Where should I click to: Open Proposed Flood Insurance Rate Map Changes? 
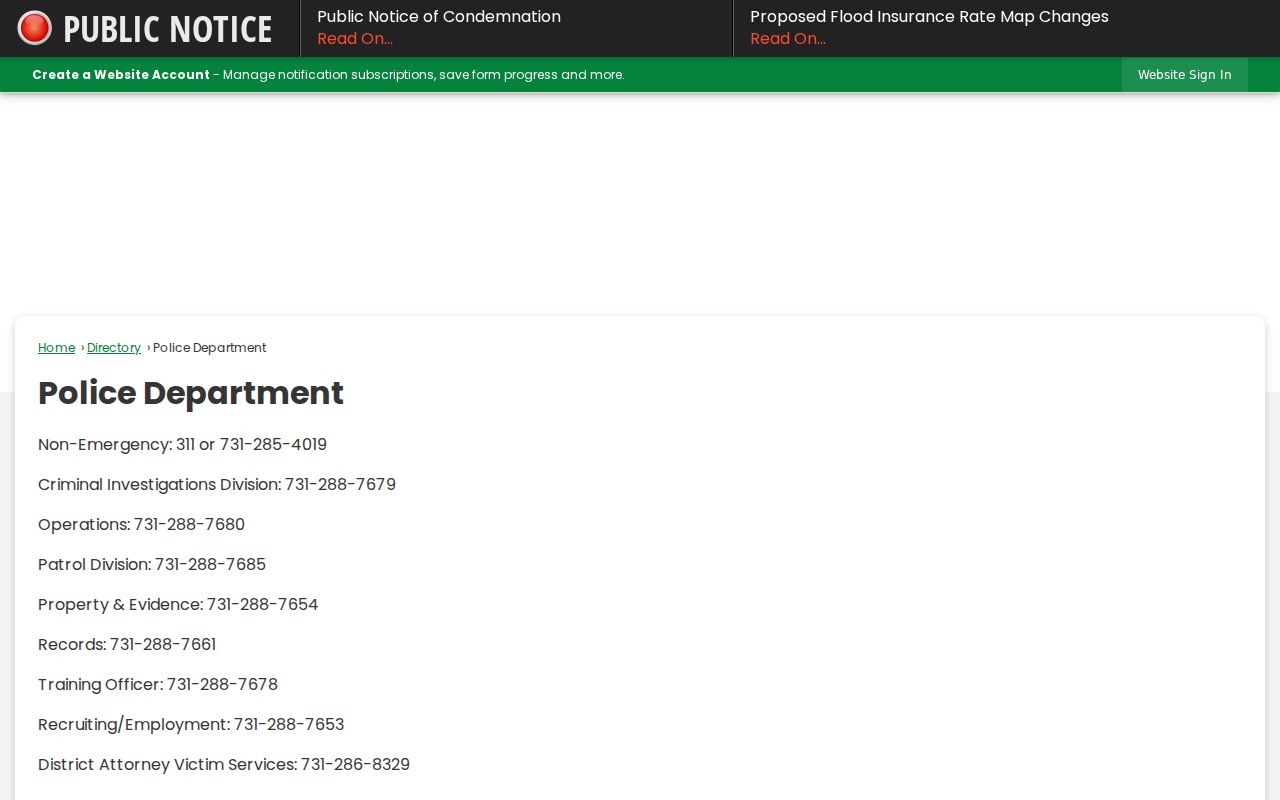click(929, 17)
